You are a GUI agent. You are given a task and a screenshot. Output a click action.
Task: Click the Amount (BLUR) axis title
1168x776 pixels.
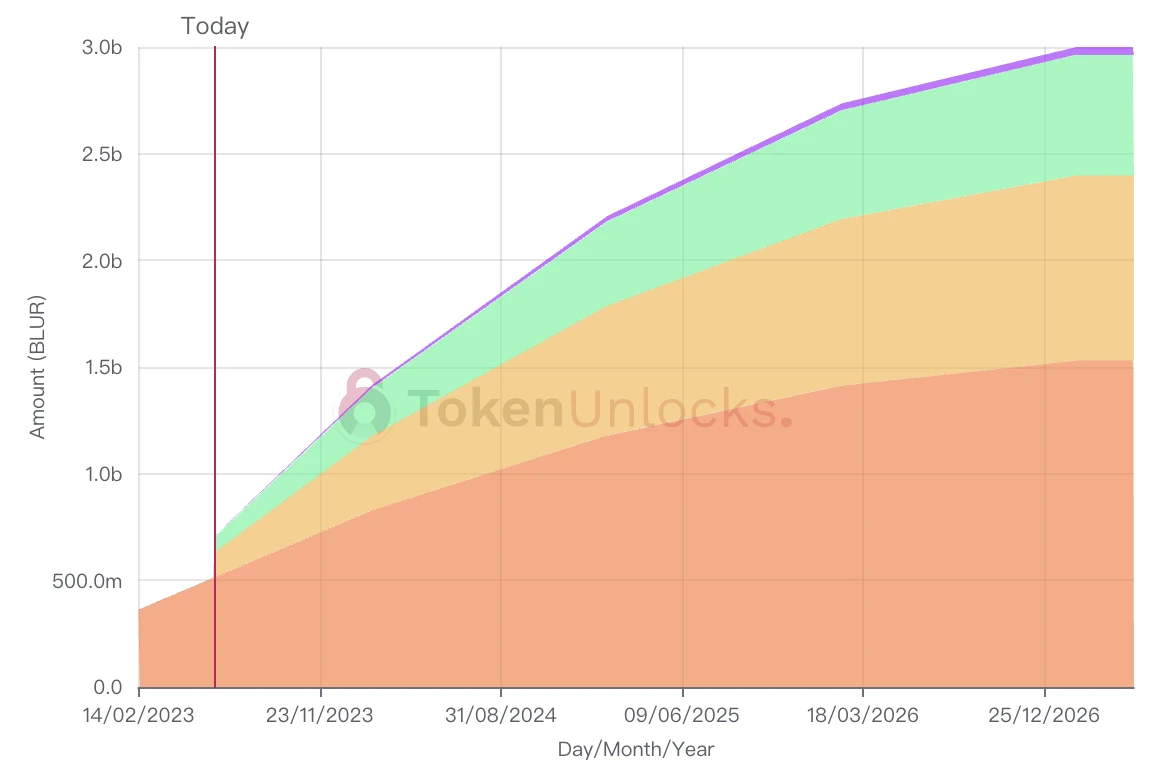point(38,367)
